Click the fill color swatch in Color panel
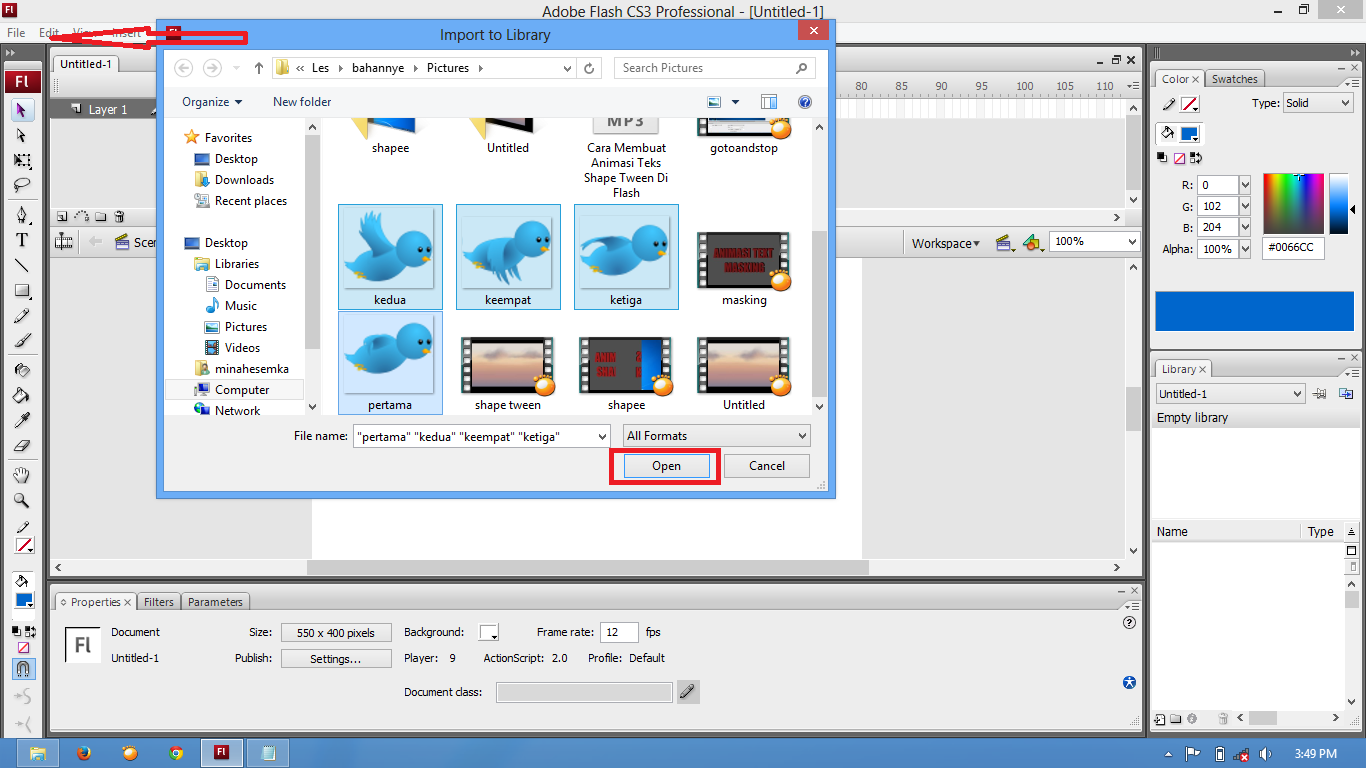Screen dimensions: 1366x768 pyautogui.click(x=1189, y=134)
